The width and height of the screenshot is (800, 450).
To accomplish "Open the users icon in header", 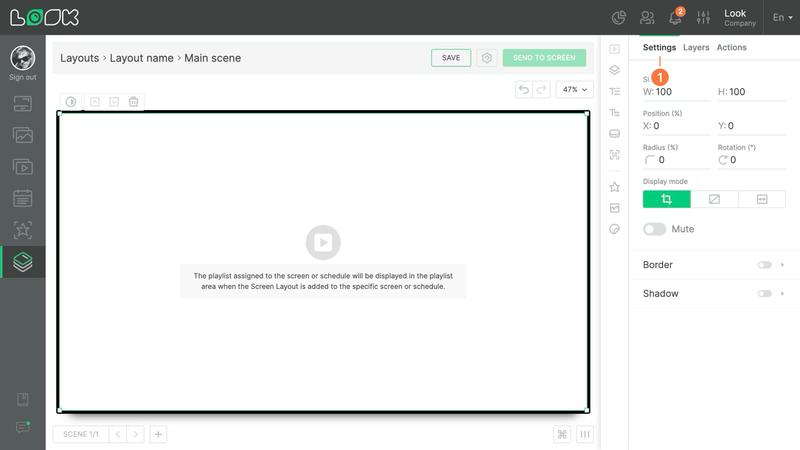I will pyautogui.click(x=647, y=18).
